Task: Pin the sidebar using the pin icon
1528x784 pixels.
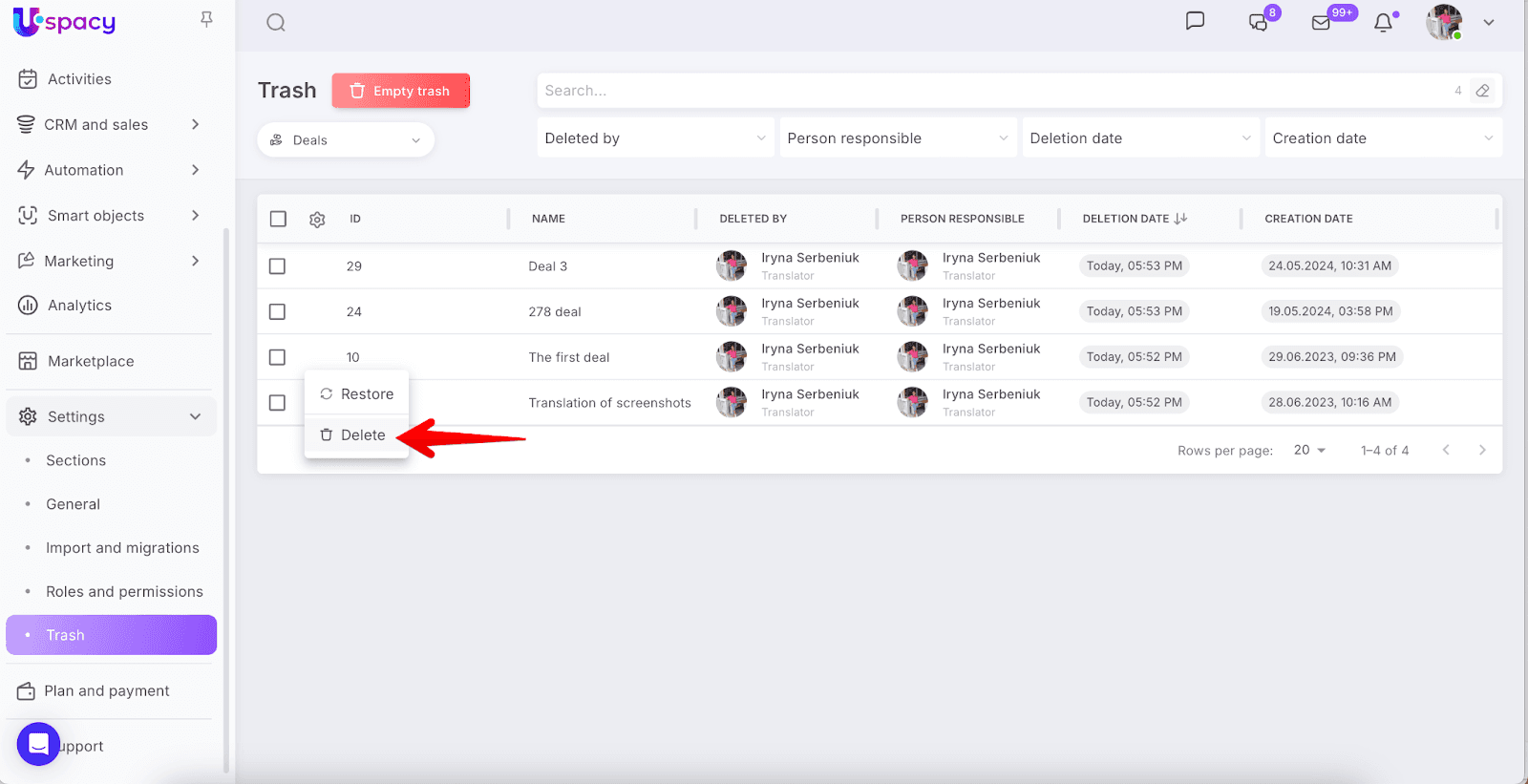Action: pos(206,19)
